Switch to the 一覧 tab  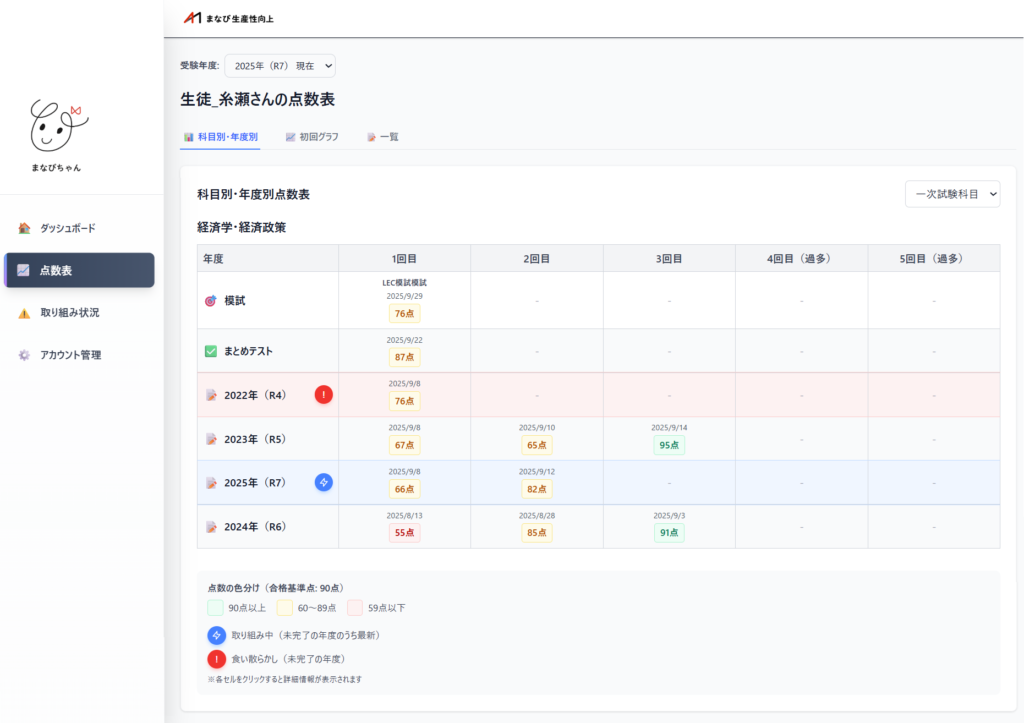(382, 137)
